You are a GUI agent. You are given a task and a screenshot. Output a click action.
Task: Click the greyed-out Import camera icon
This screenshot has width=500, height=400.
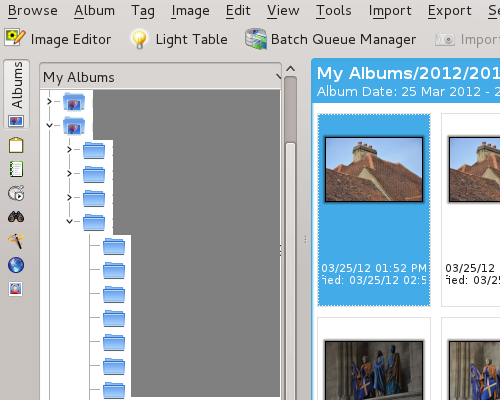(445, 39)
